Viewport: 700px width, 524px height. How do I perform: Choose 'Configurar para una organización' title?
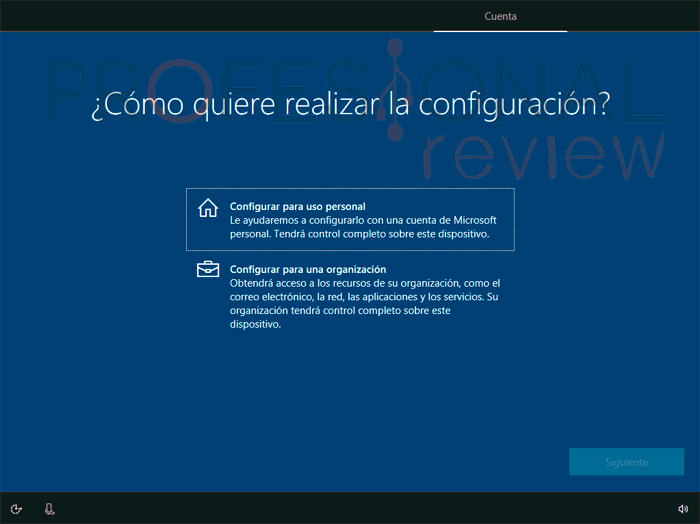pyautogui.click(x=308, y=270)
